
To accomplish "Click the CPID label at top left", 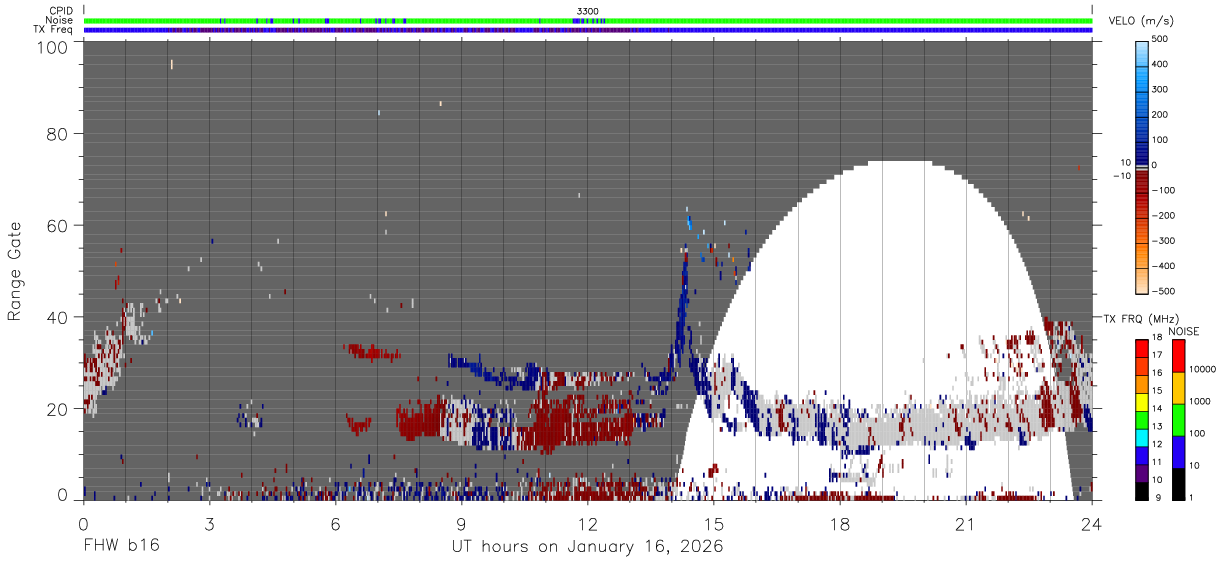I will pyautogui.click(x=60, y=11).
